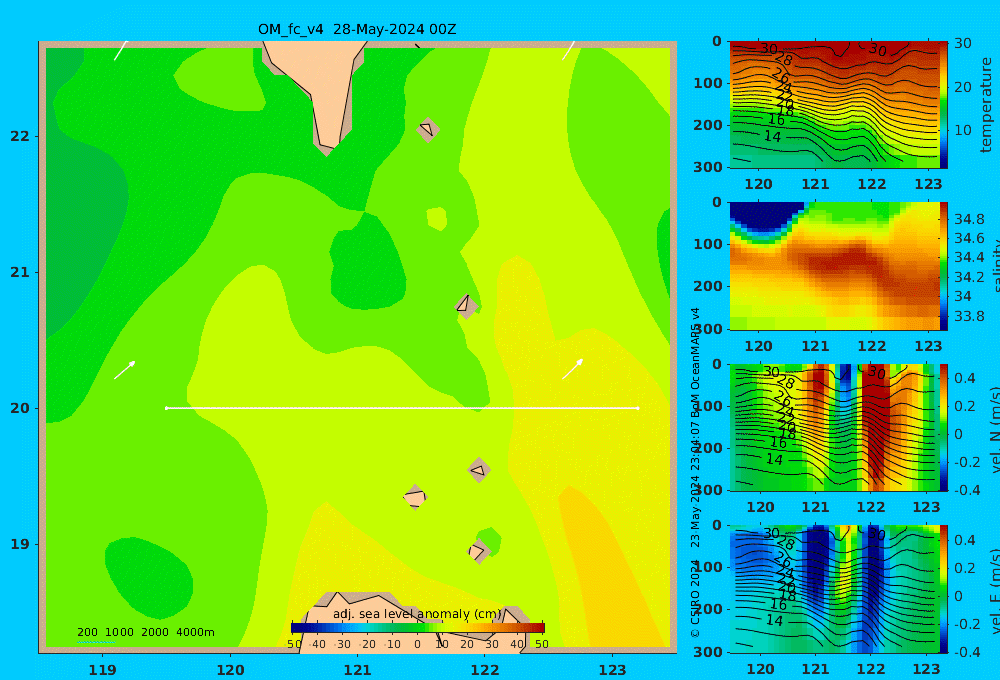Click the map title OM_fc_v4 28-May-2024 00Z
The height and width of the screenshot is (680, 1000).
click(357, 29)
